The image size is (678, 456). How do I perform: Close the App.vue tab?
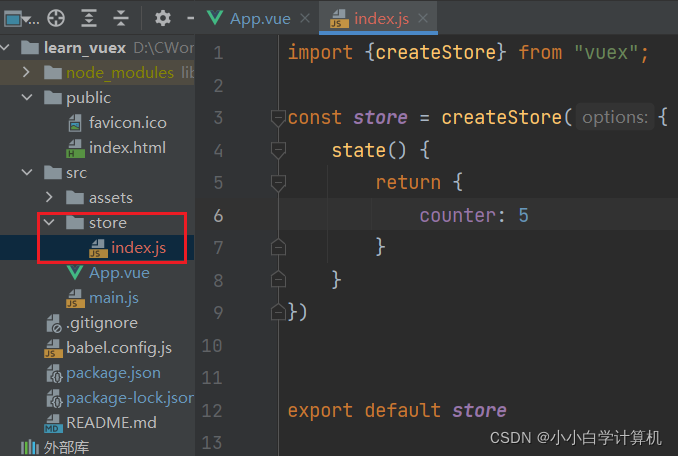(x=305, y=19)
